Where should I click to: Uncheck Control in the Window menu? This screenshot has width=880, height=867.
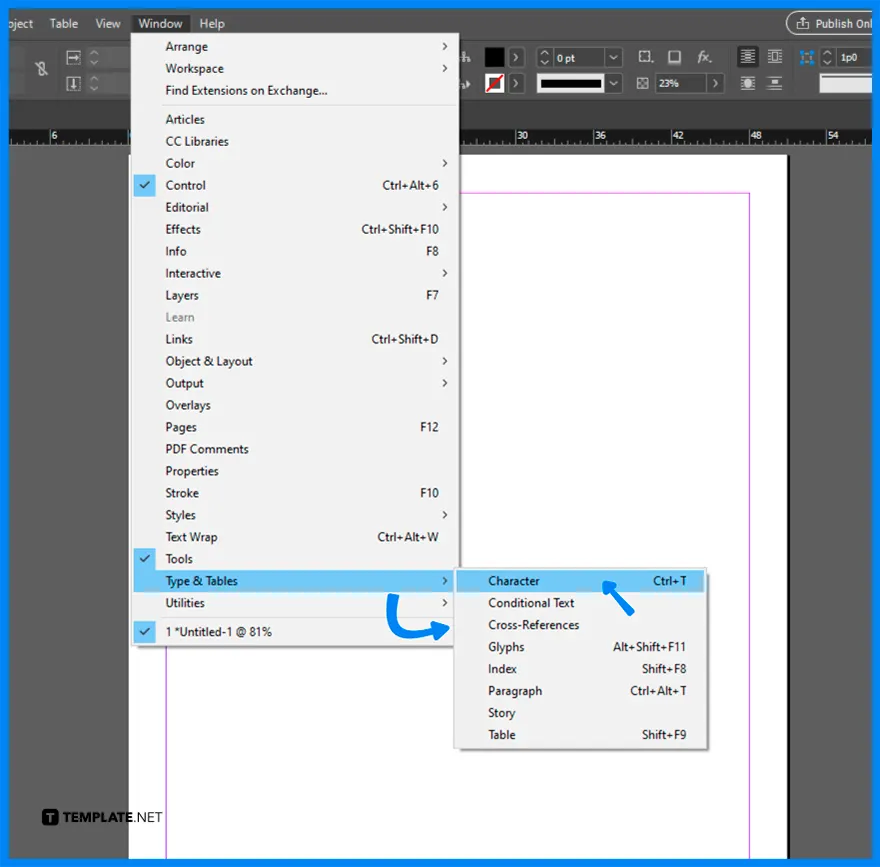(x=185, y=185)
